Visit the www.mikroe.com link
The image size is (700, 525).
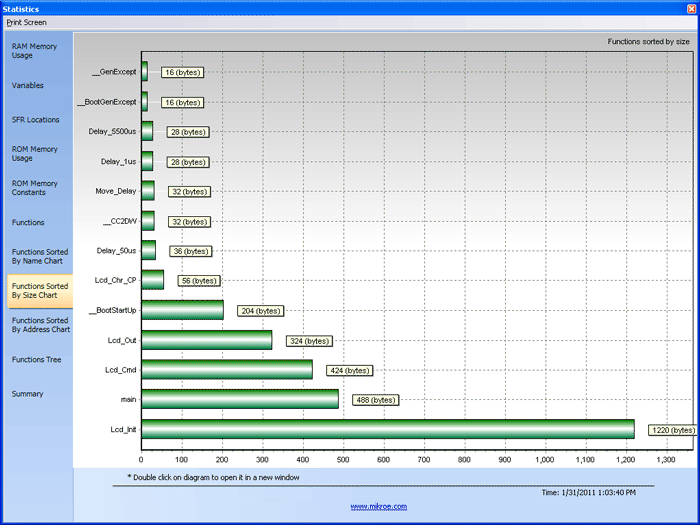pos(379,506)
